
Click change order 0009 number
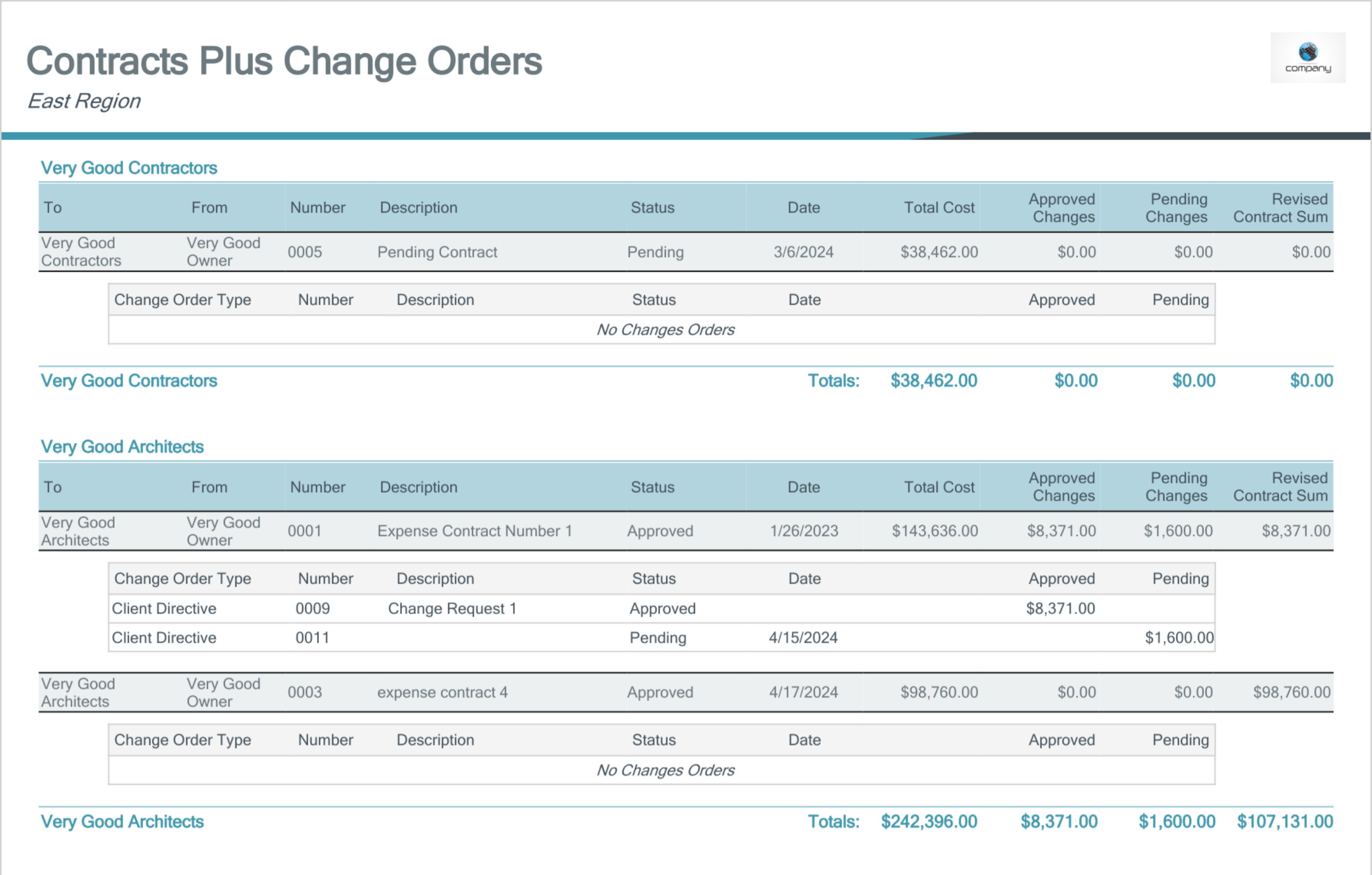[x=312, y=608]
